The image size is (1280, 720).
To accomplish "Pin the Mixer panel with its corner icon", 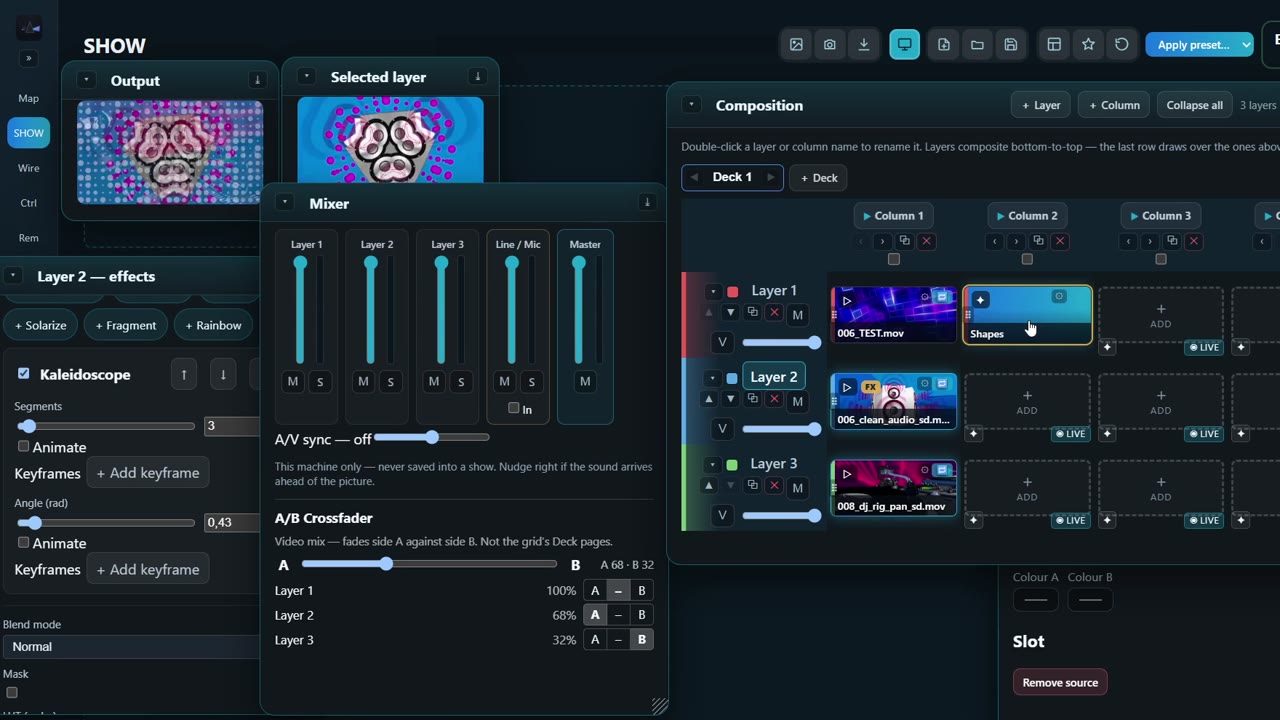I will click(x=647, y=202).
